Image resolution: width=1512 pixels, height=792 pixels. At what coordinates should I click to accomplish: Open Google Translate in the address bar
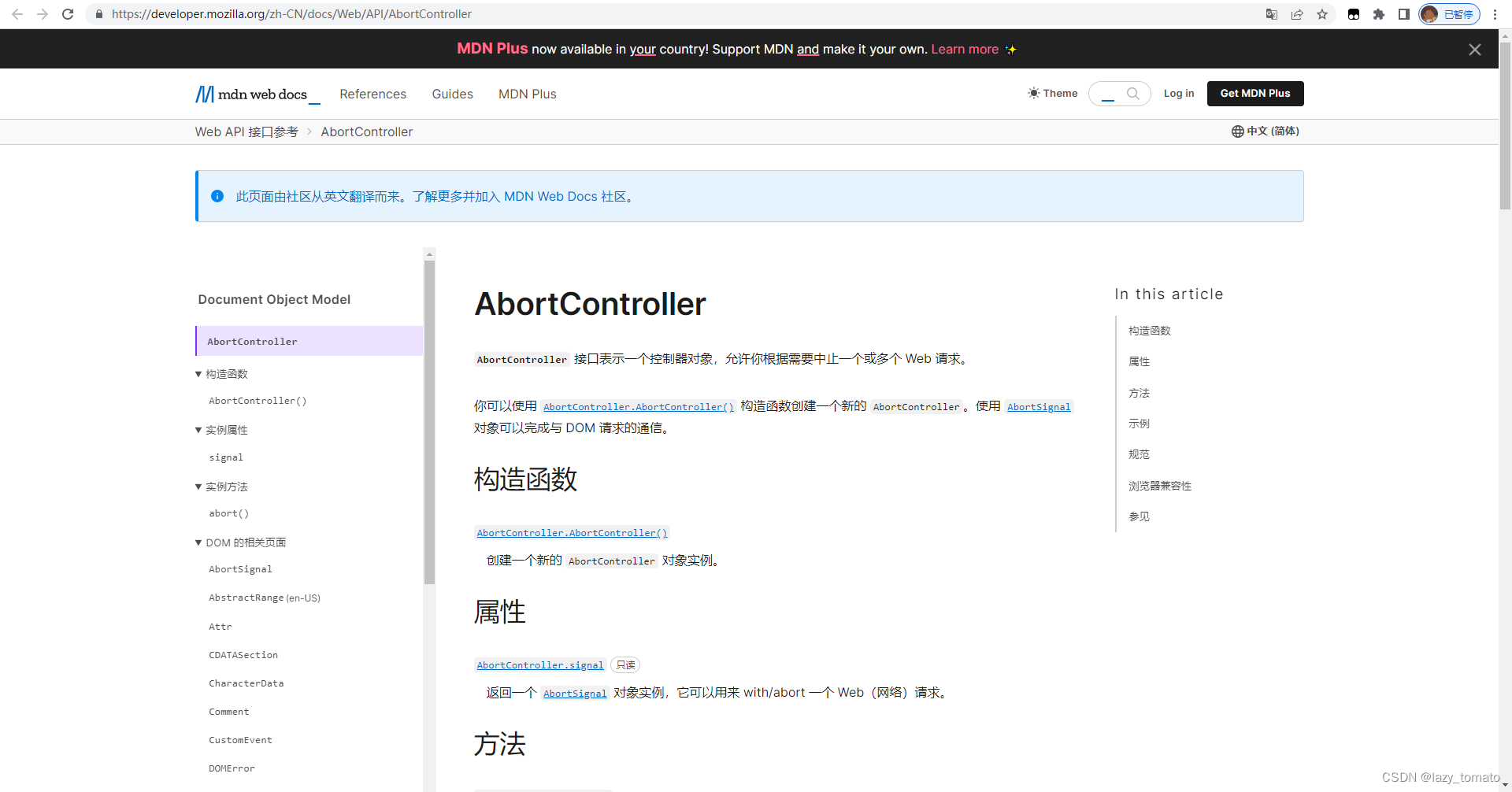(x=1271, y=13)
